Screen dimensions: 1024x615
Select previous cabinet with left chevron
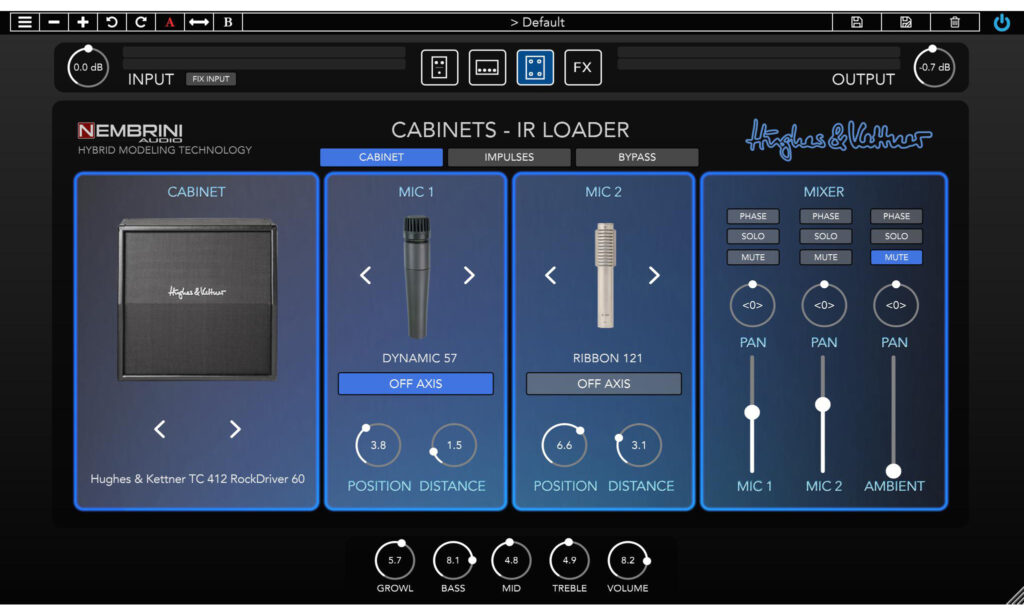159,429
